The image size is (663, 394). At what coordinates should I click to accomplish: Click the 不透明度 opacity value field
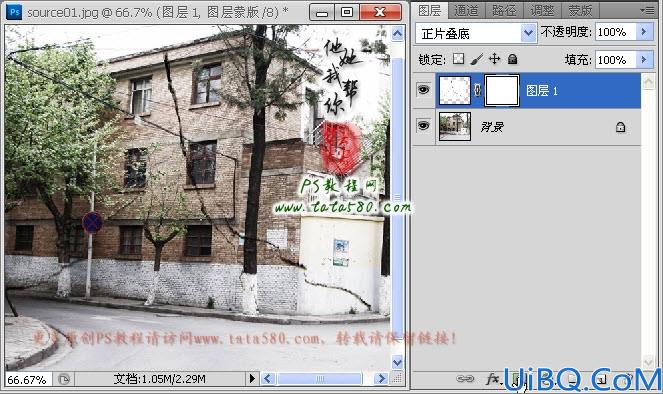[615, 32]
